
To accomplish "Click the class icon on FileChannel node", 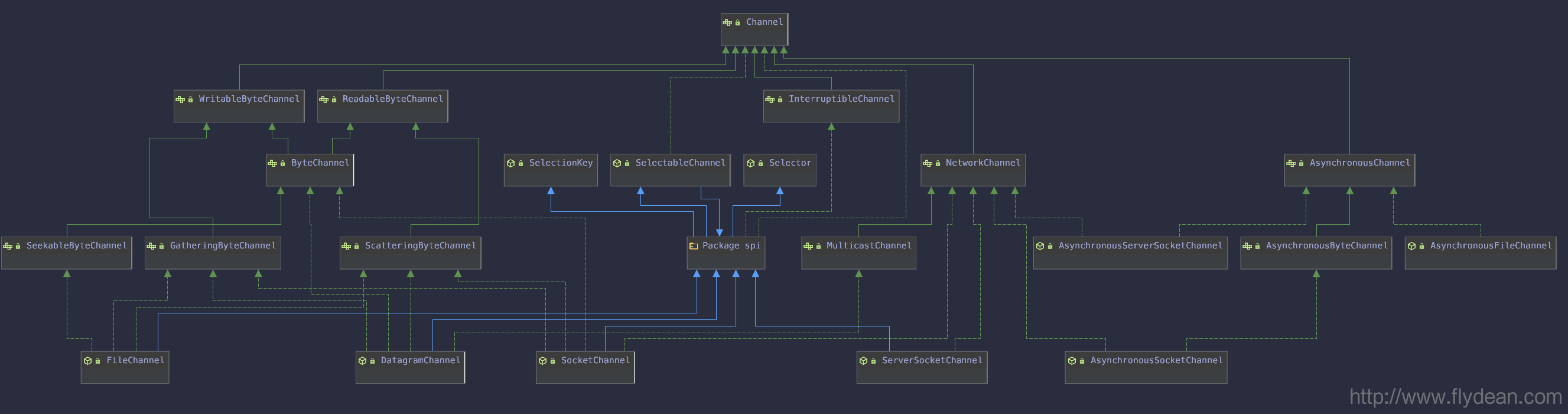I will [87, 361].
